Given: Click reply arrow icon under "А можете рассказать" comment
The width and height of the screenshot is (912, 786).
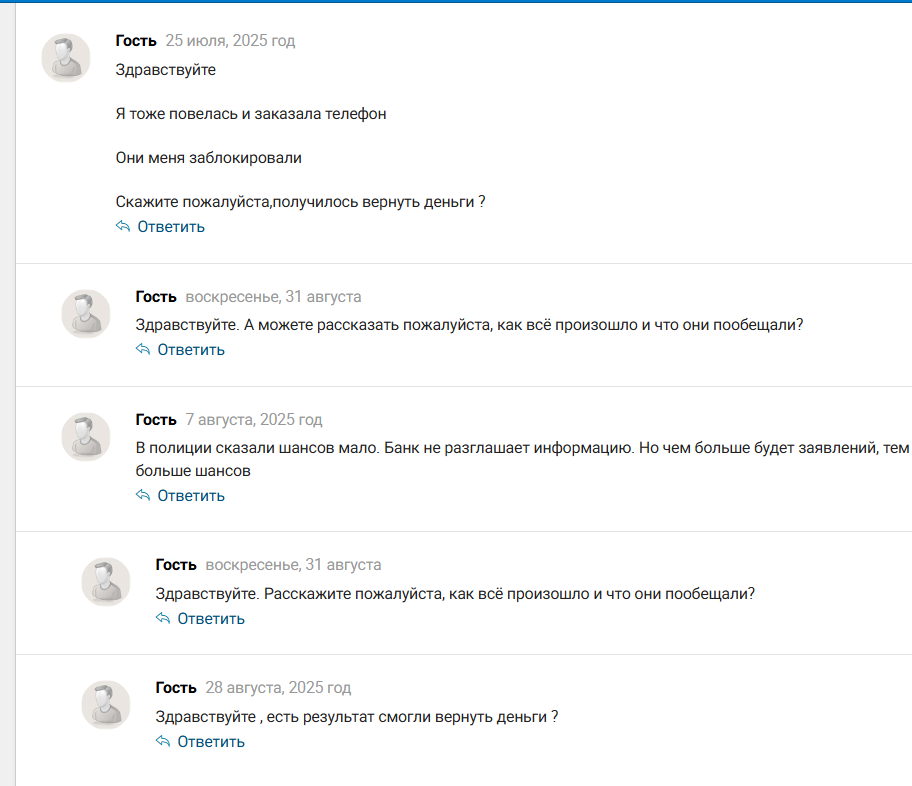Looking at the screenshot, I should [143, 350].
